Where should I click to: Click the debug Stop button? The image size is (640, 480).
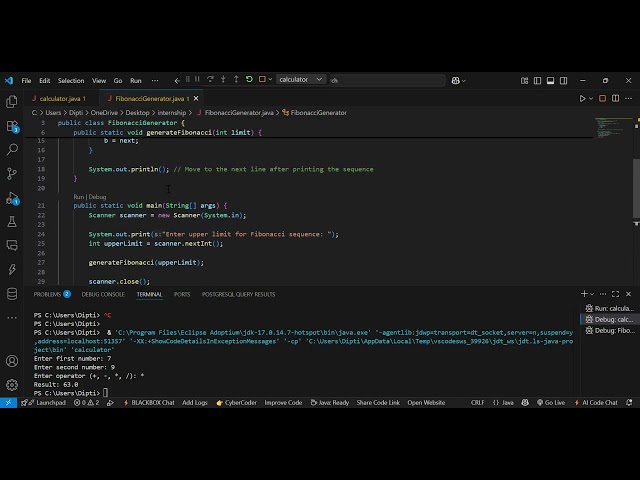point(262,79)
